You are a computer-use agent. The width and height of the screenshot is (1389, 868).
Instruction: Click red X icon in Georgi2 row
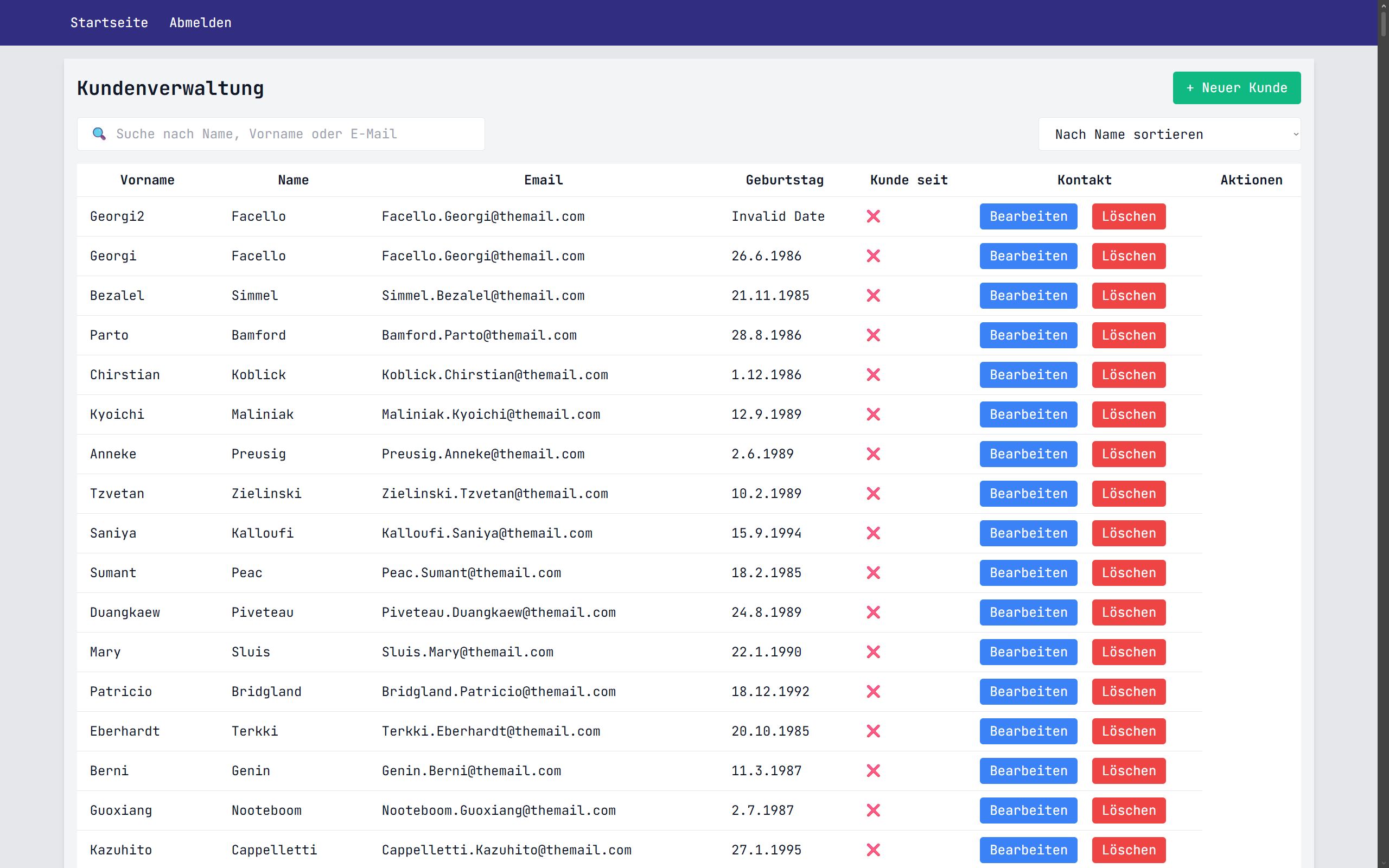(x=873, y=216)
